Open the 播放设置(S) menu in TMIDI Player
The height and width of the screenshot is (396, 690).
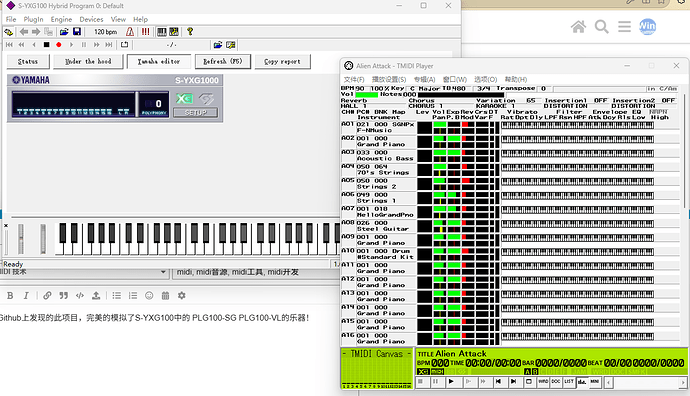click(389, 79)
